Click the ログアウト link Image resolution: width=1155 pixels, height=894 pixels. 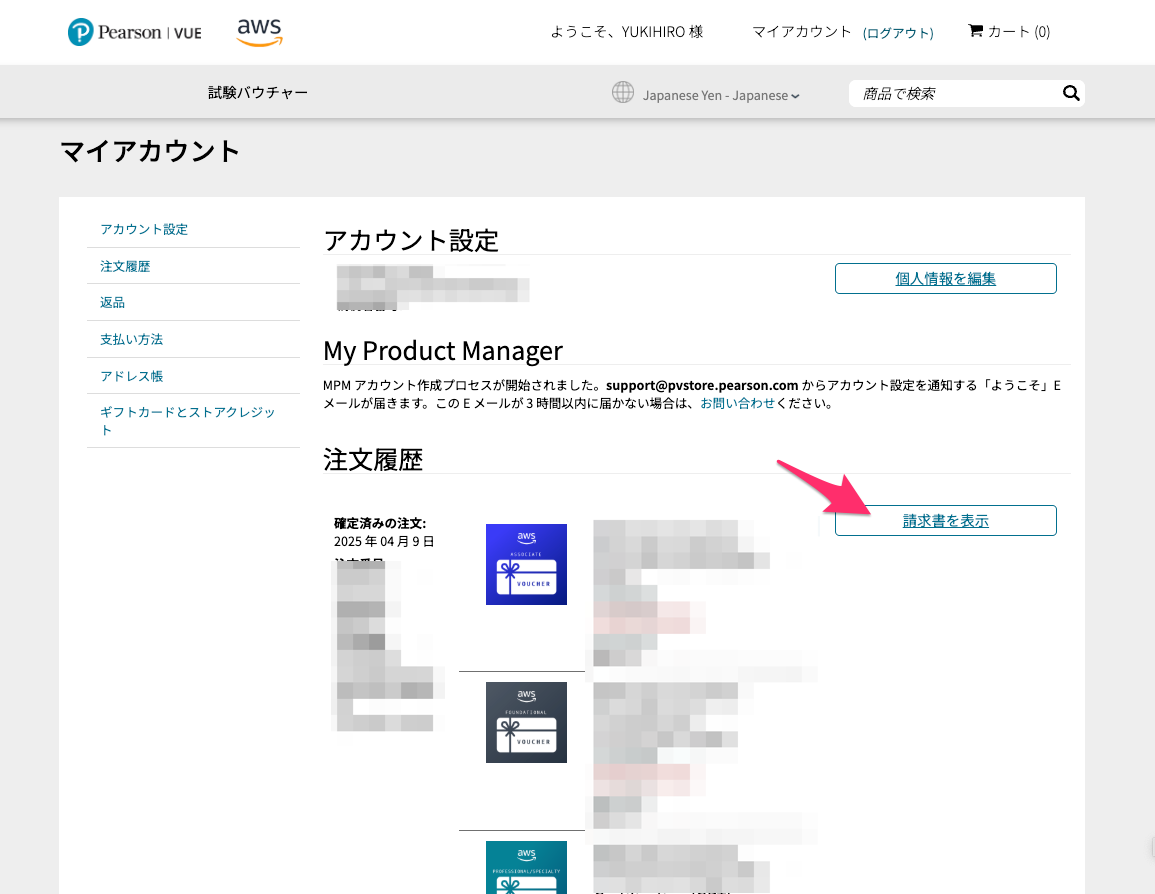pyautogui.click(x=898, y=32)
